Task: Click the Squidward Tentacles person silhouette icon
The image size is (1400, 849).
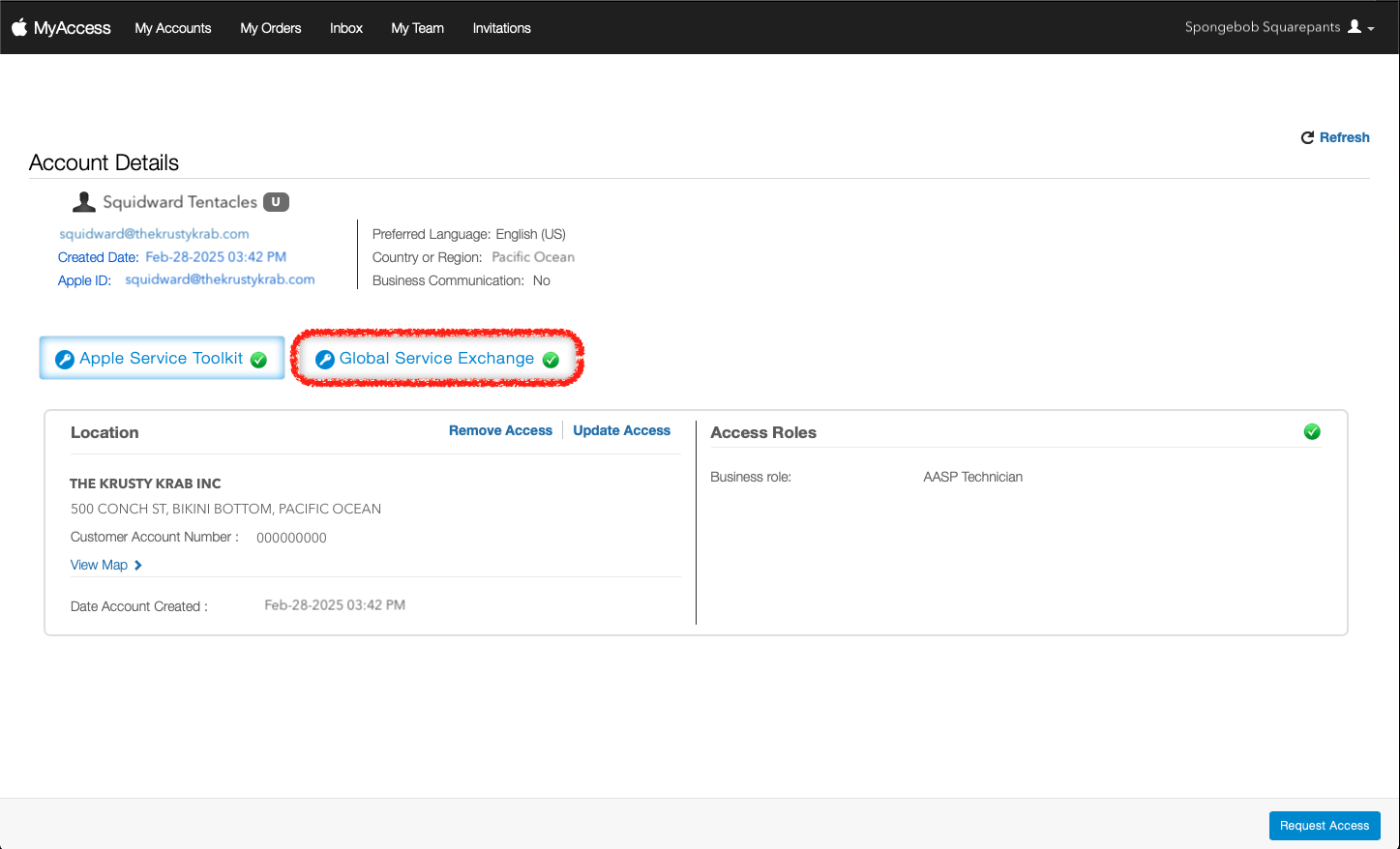Action: click(x=84, y=201)
